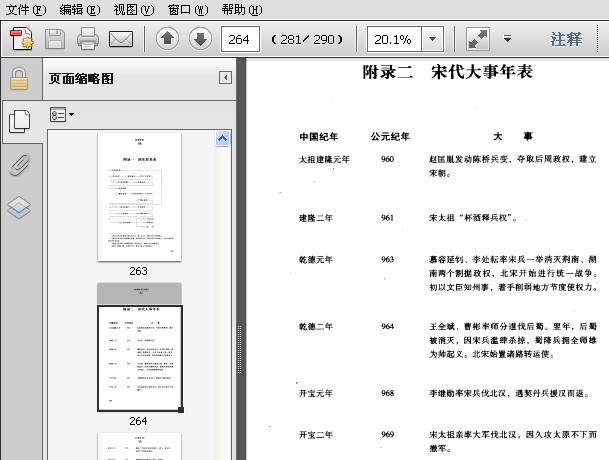Print the document using the printer icon

(87, 39)
